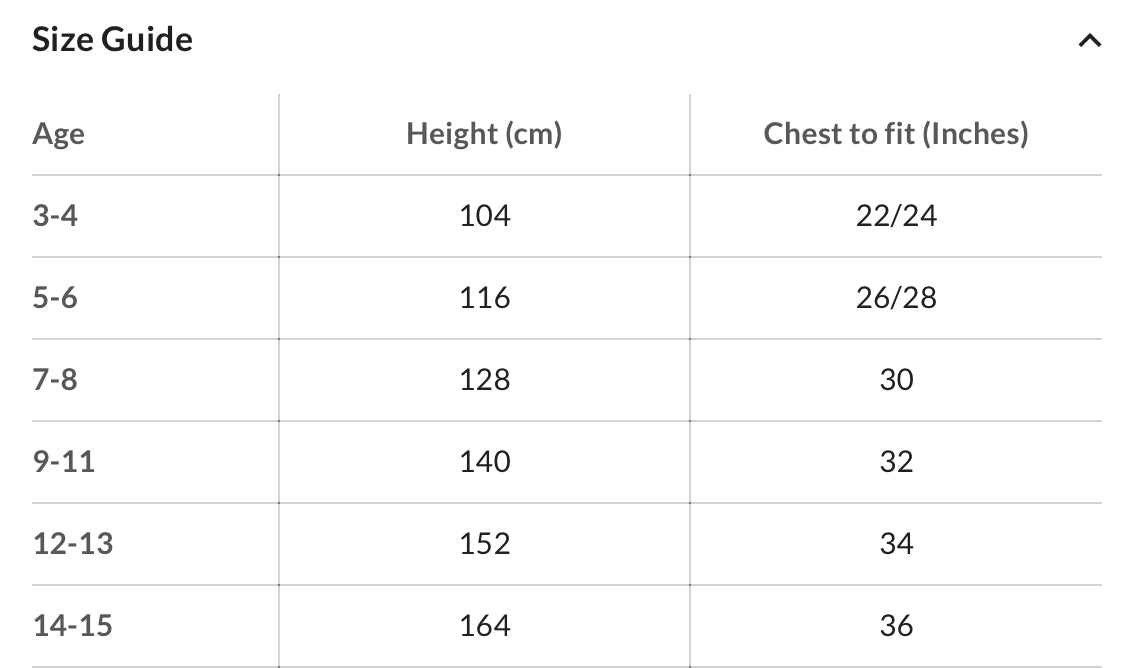Screen dimensions: 1134x668
Task: Choose the 9-11 age row label
Action: 64,461
